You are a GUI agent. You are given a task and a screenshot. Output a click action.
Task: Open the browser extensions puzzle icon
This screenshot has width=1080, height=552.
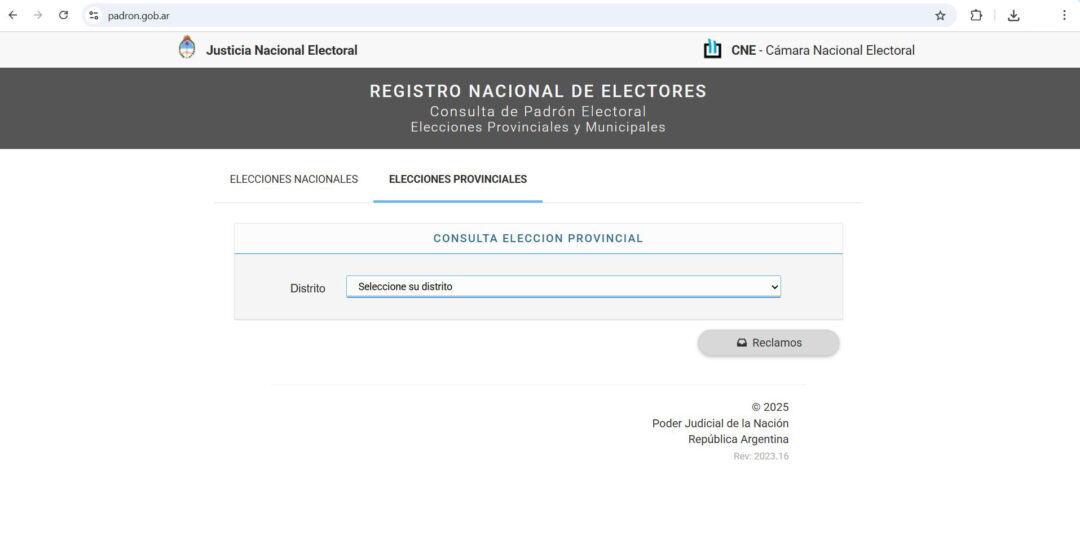(976, 15)
